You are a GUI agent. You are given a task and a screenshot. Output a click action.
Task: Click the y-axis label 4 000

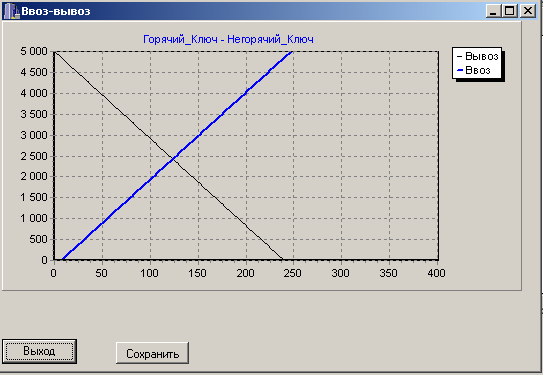pos(34,93)
